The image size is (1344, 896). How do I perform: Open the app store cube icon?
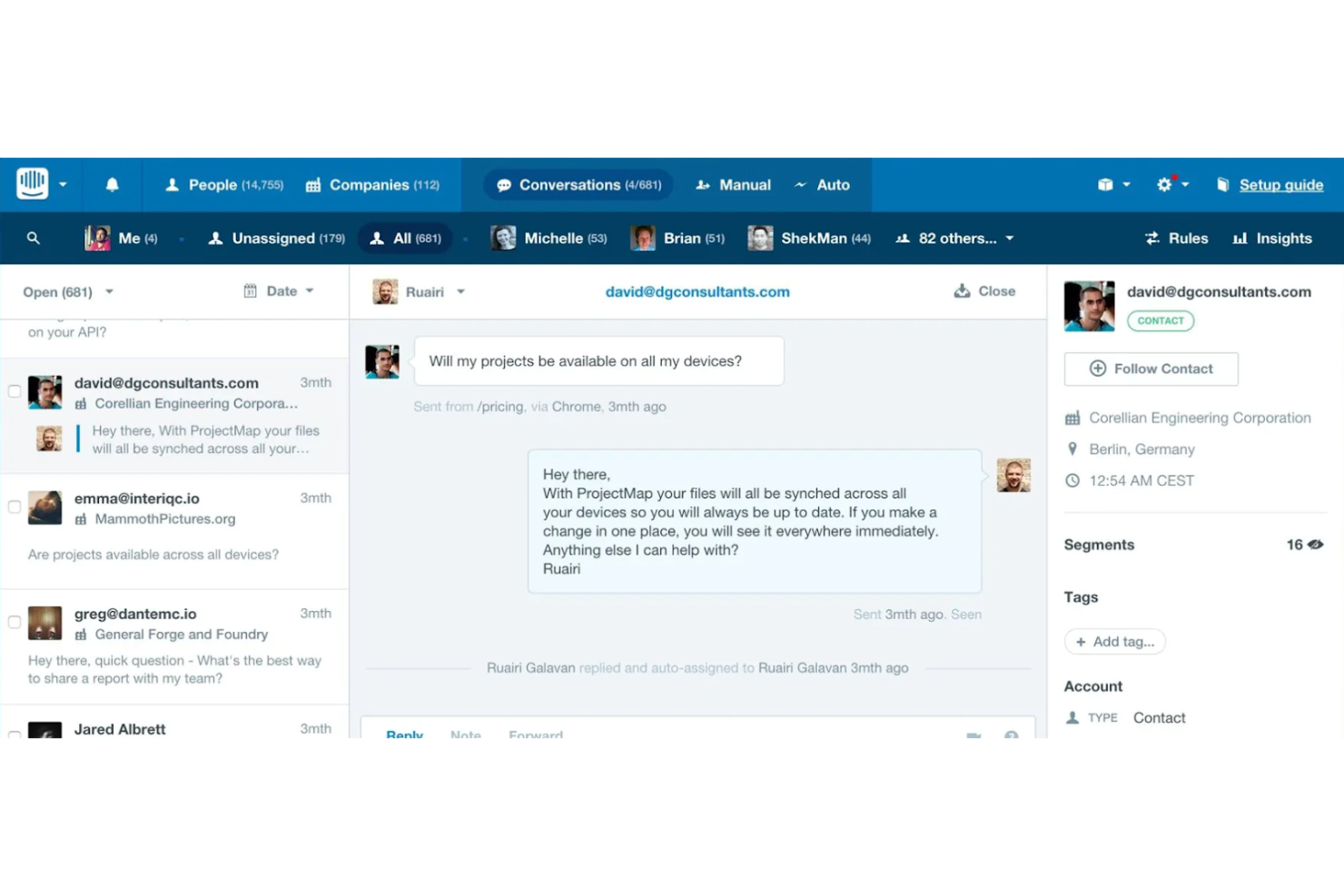click(1107, 184)
